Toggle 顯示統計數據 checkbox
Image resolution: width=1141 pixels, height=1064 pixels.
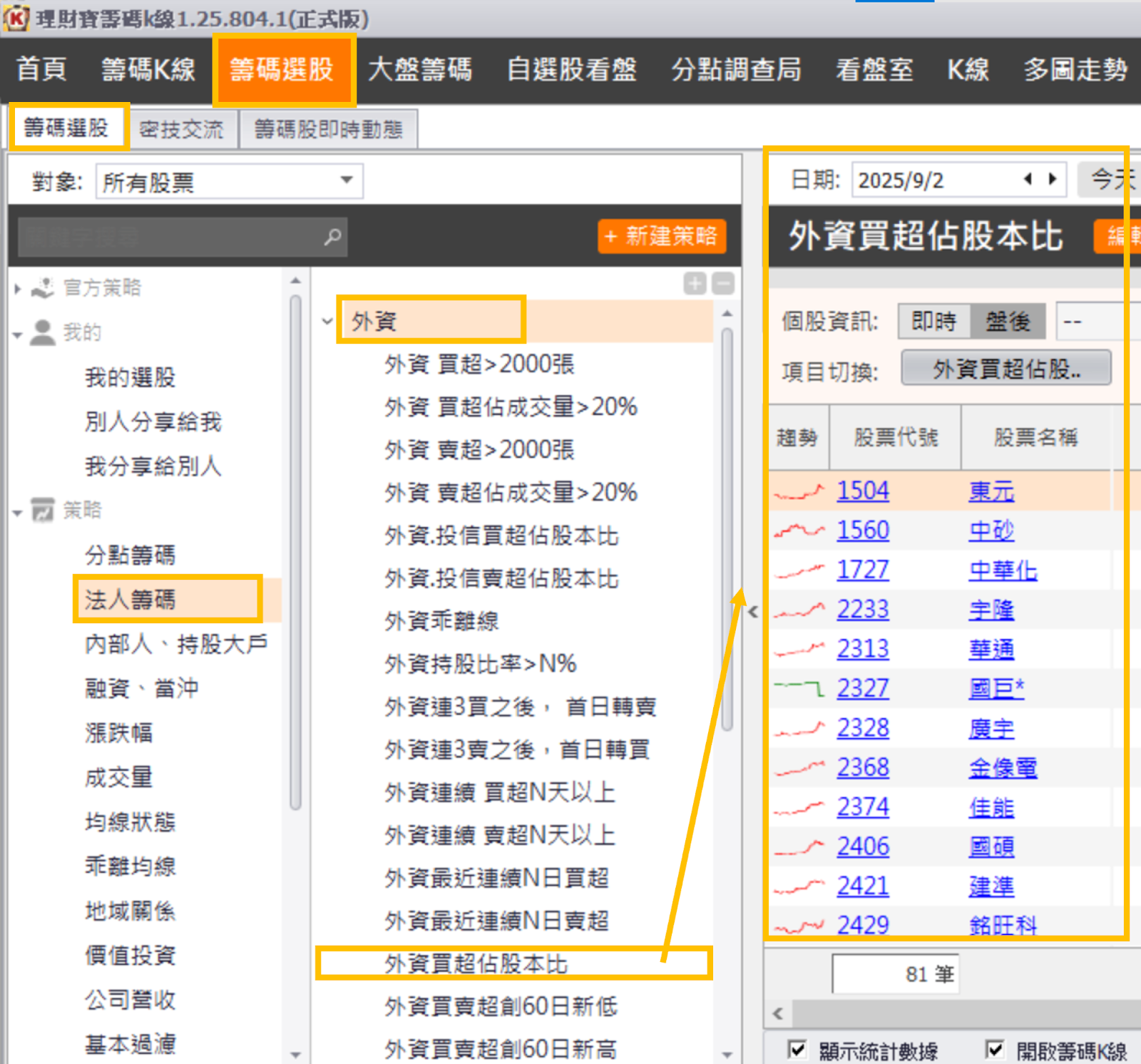point(797,1050)
